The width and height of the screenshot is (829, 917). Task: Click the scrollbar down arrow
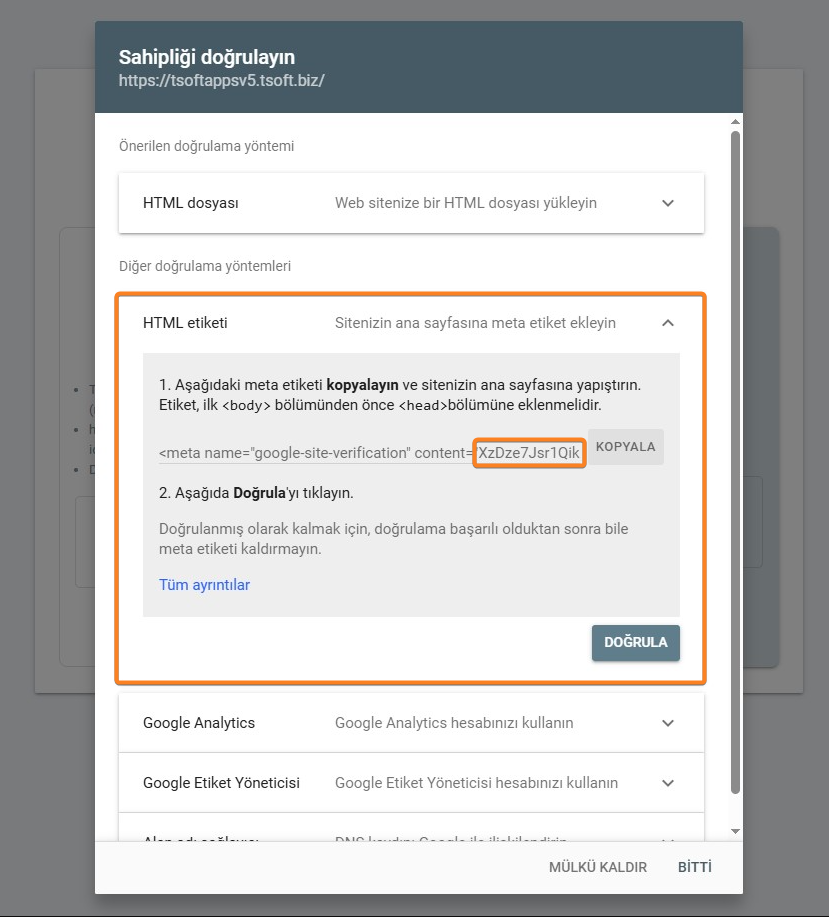tap(735, 830)
